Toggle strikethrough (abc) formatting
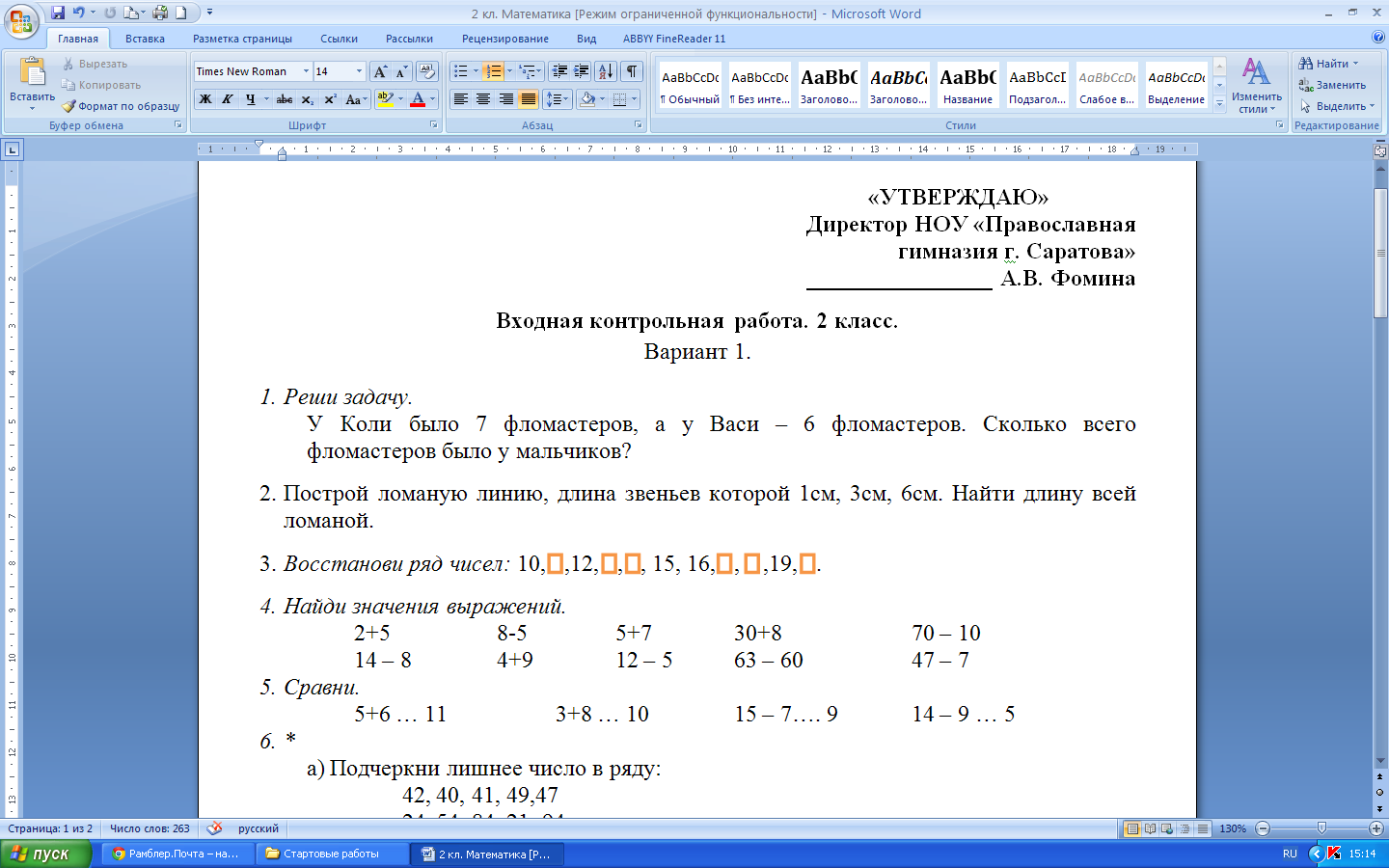This screenshot has width=1389, height=868. 285,99
